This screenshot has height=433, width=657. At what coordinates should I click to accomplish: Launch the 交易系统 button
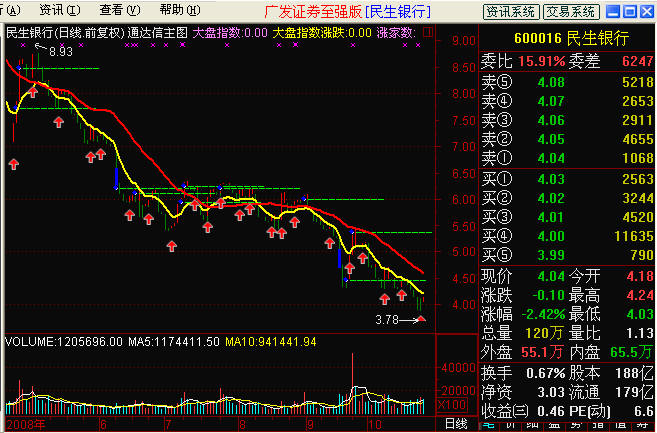571,12
